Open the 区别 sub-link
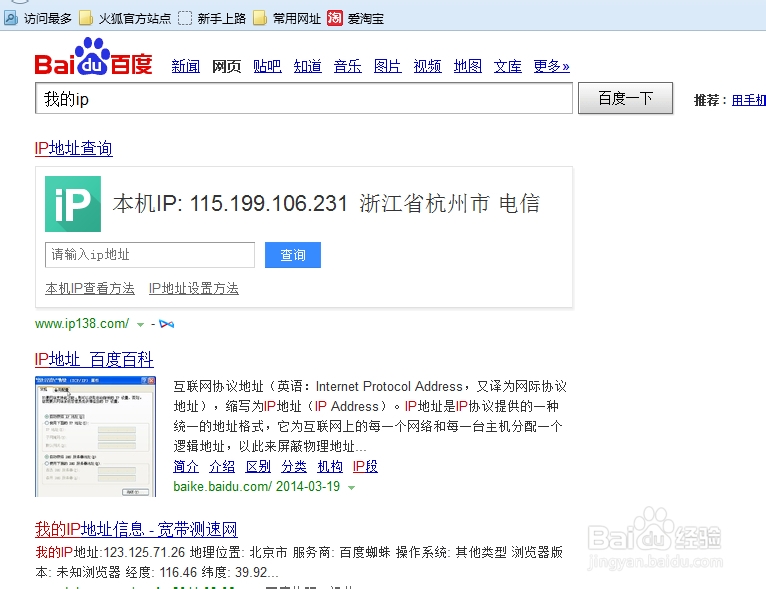Viewport: 766px width, 589px height. [258, 466]
